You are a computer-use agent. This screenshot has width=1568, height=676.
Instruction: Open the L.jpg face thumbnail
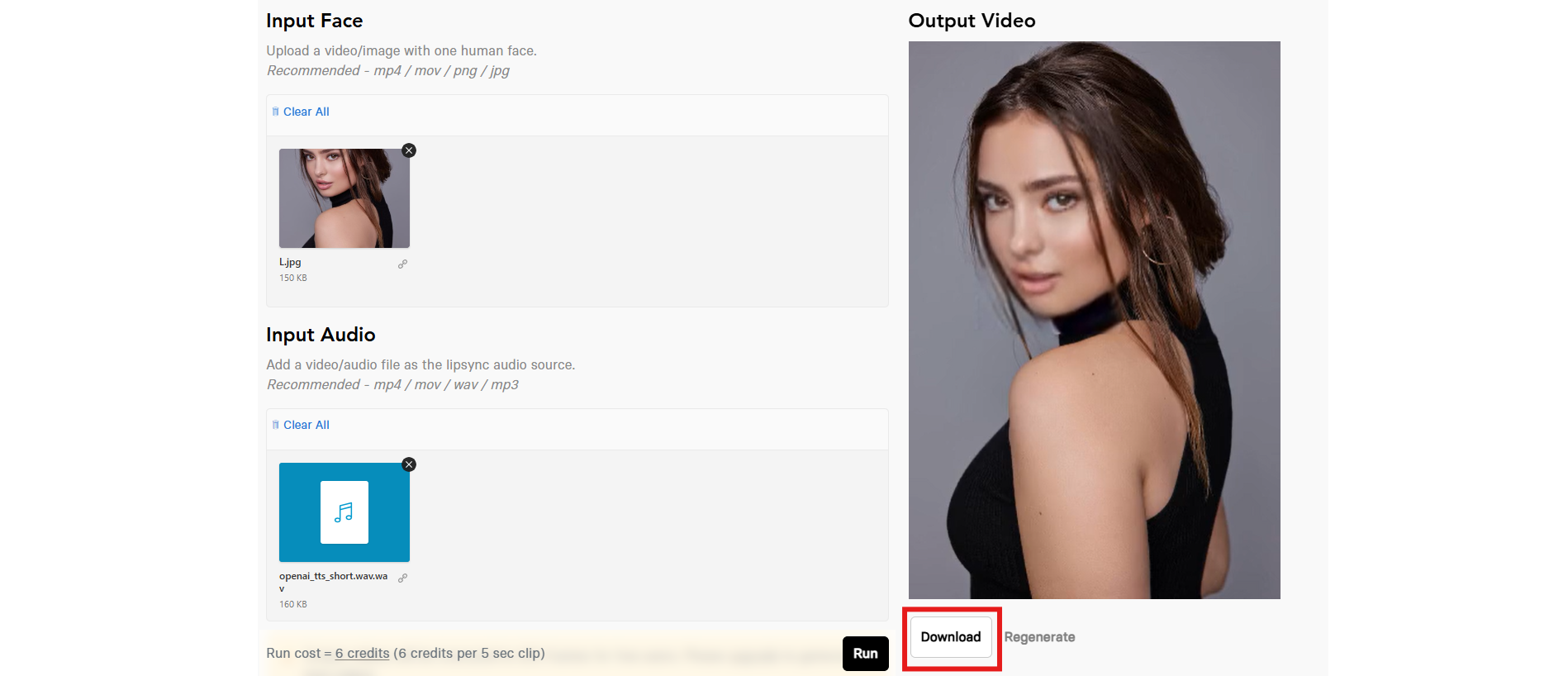pos(344,198)
